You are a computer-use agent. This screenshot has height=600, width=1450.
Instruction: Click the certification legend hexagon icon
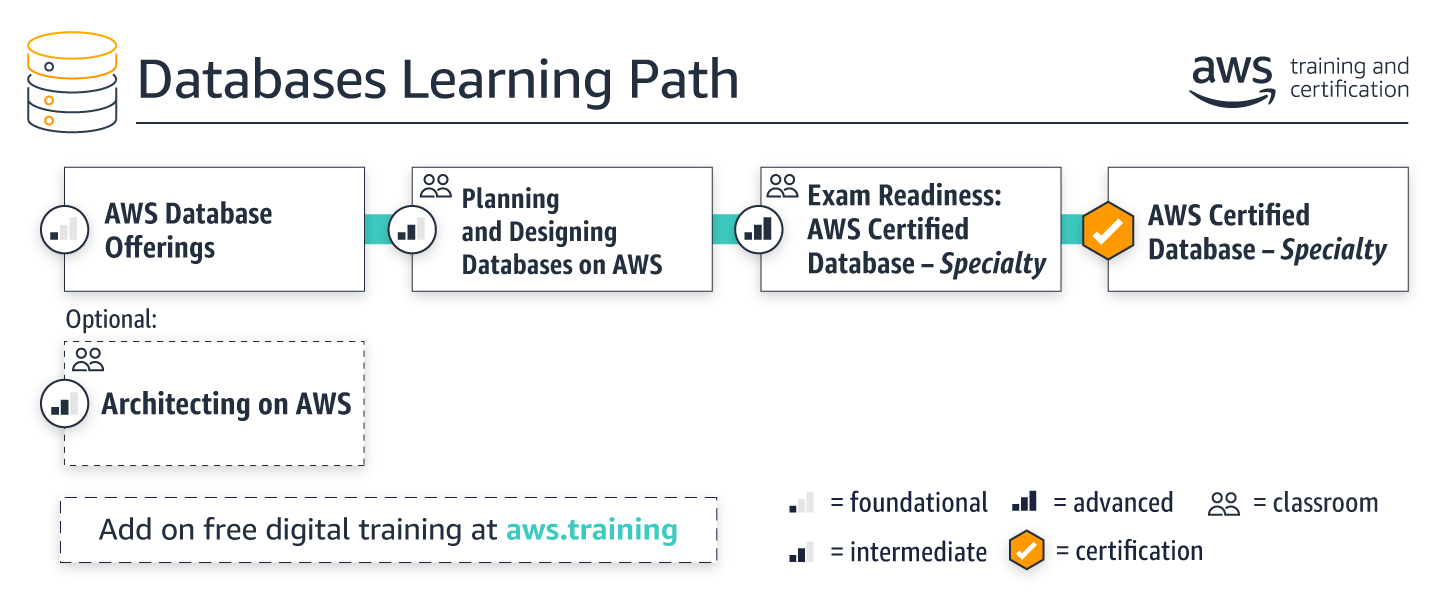coord(1026,551)
